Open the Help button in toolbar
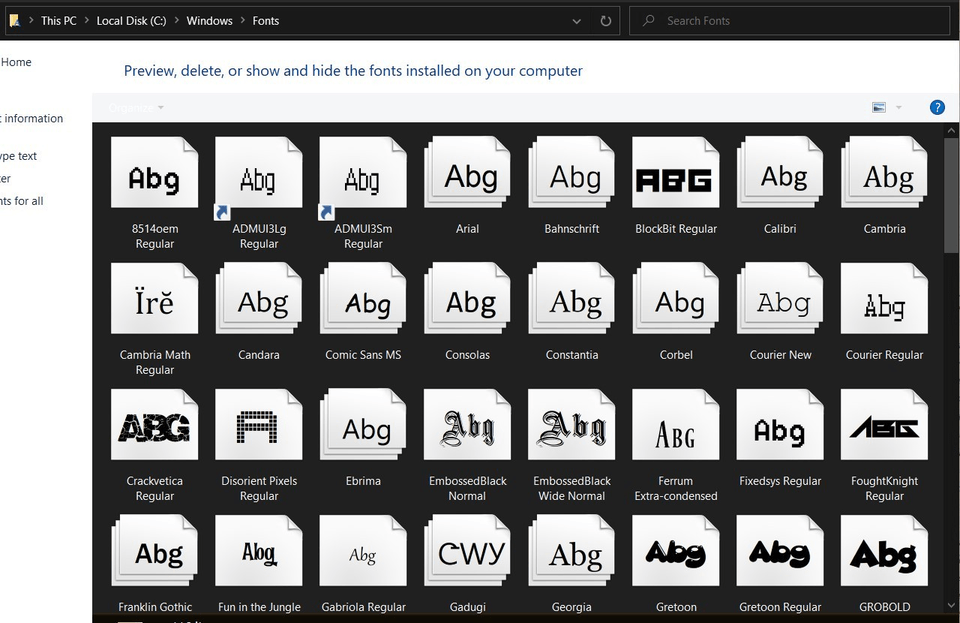Screen dimensions: 960x623 pos(937,107)
